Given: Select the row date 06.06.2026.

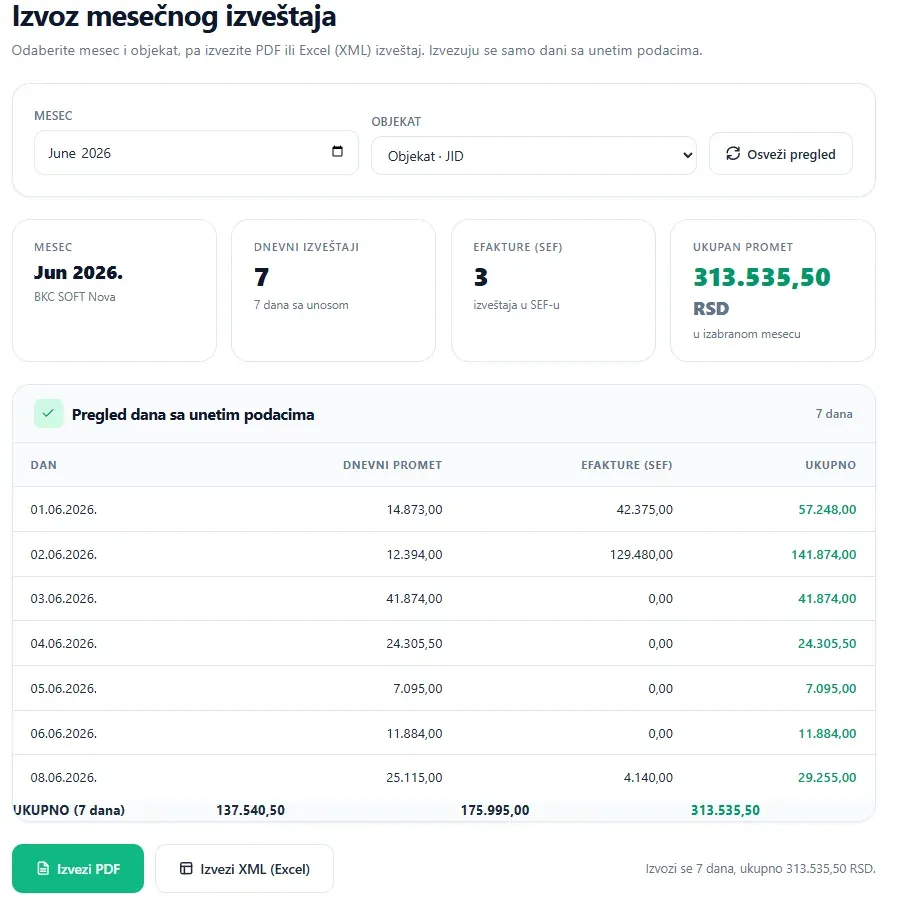Looking at the screenshot, I should 64,734.
